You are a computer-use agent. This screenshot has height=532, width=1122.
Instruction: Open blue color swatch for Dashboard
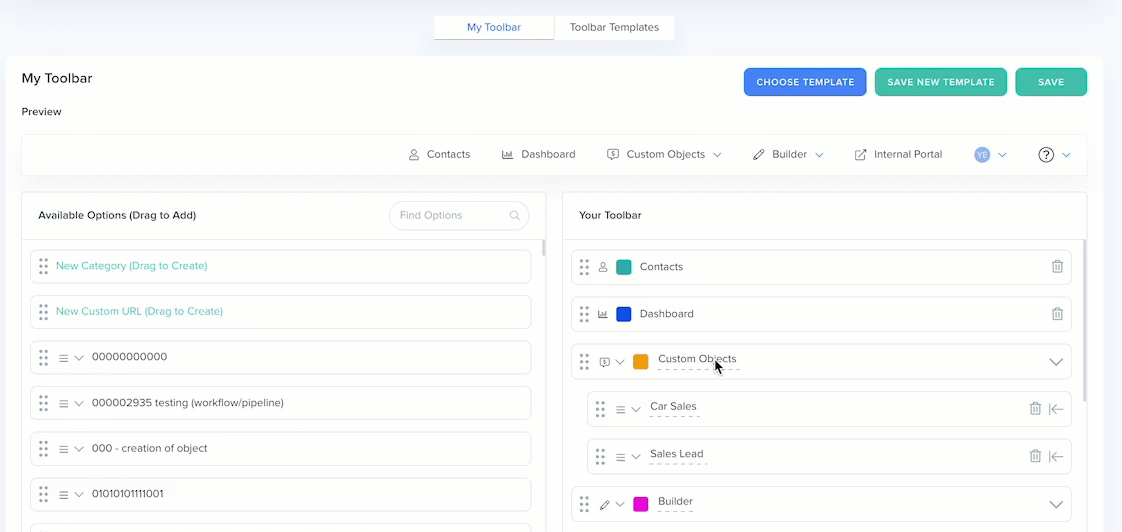(624, 314)
